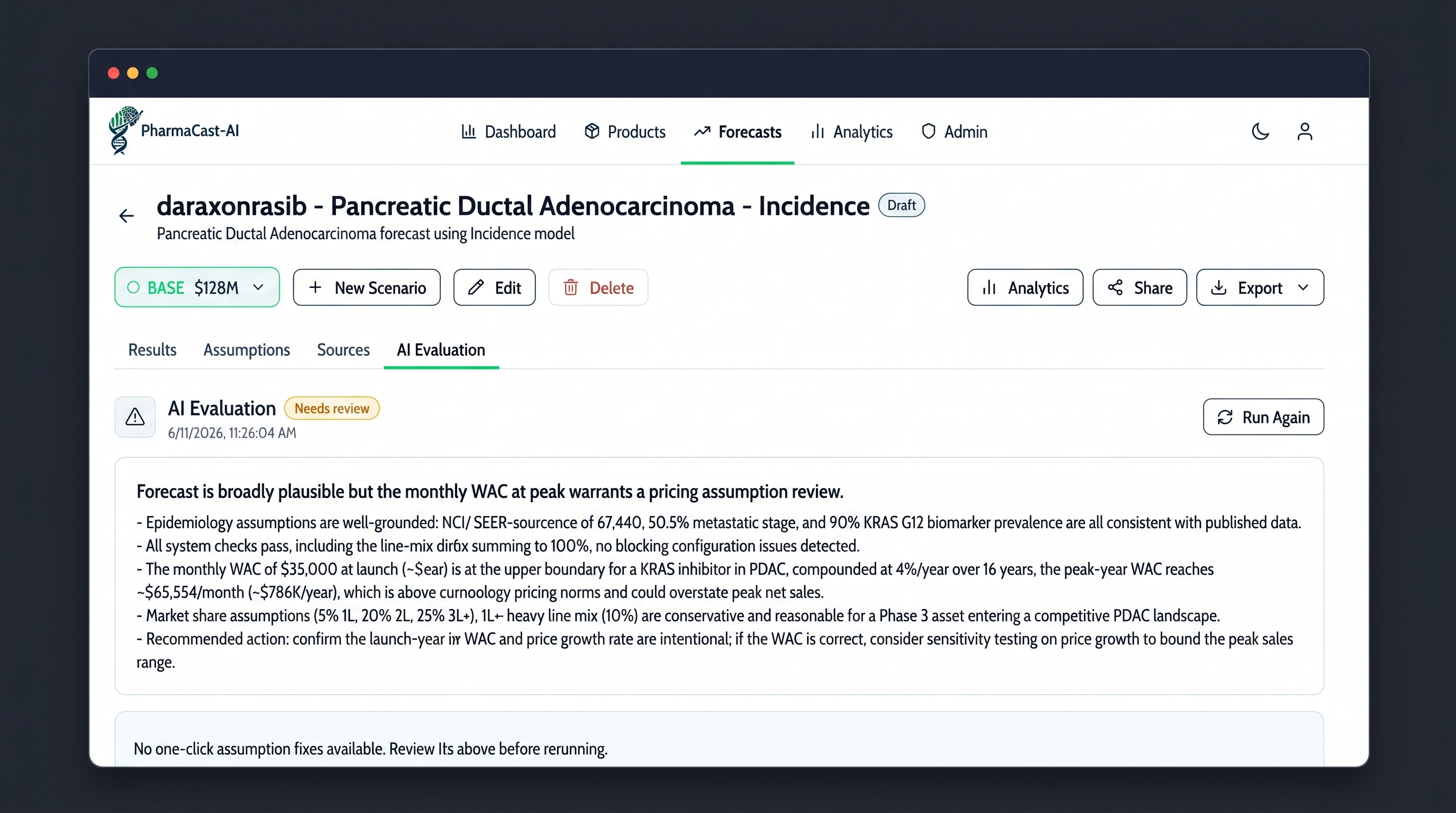The image size is (1456, 813).
Task: Open the user profile icon
Action: [x=1305, y=131]
